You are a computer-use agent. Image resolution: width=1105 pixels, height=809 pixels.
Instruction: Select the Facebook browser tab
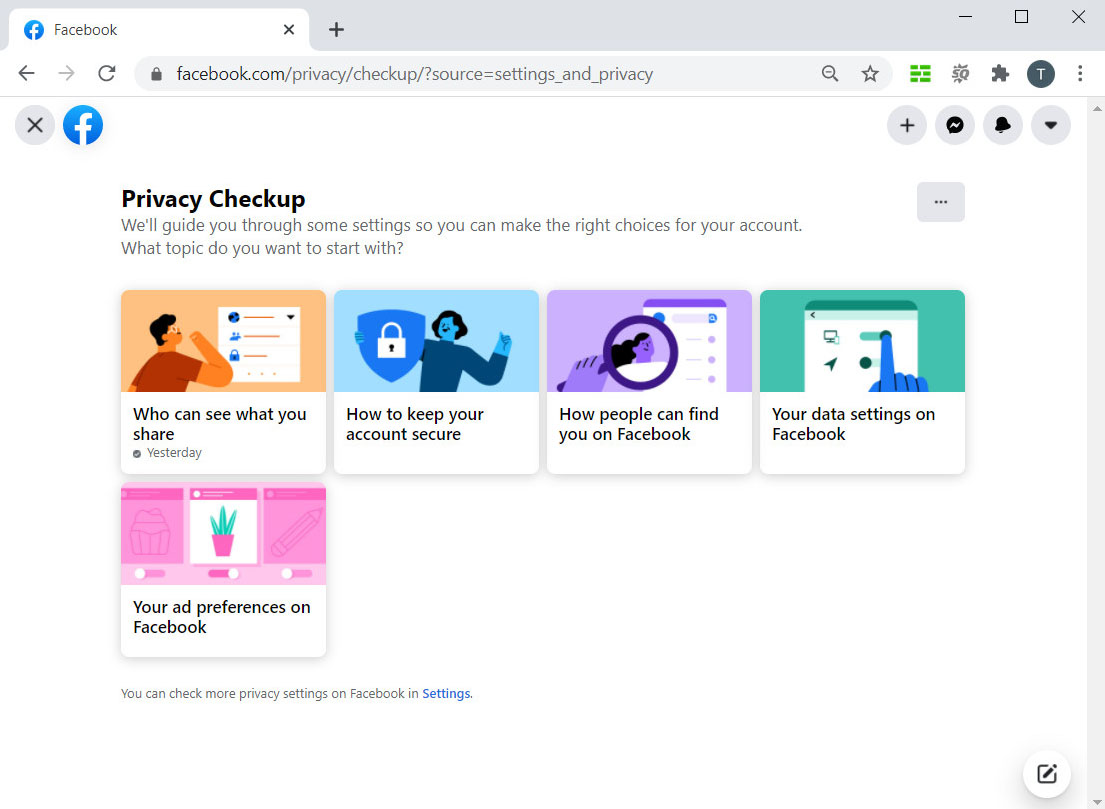pos(159,30)
